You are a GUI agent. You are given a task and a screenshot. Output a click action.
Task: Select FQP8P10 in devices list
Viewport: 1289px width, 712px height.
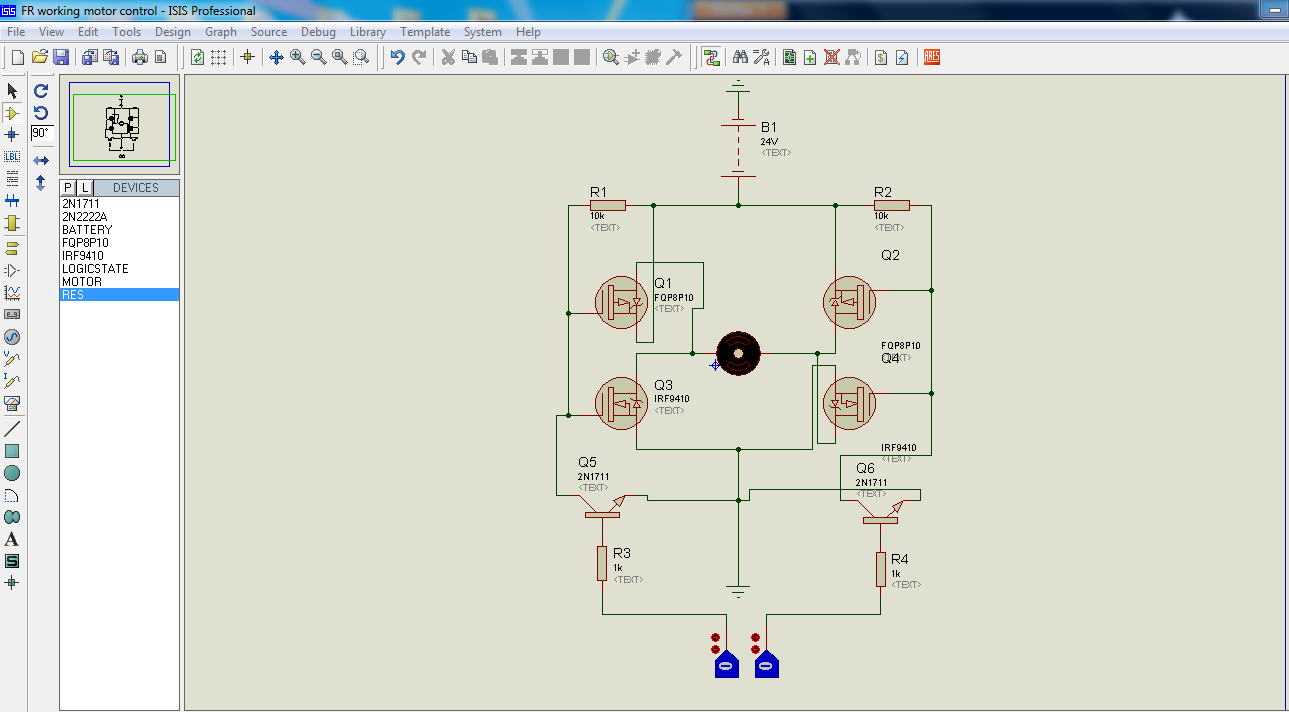pyautogui.click(x=119, y=243)
